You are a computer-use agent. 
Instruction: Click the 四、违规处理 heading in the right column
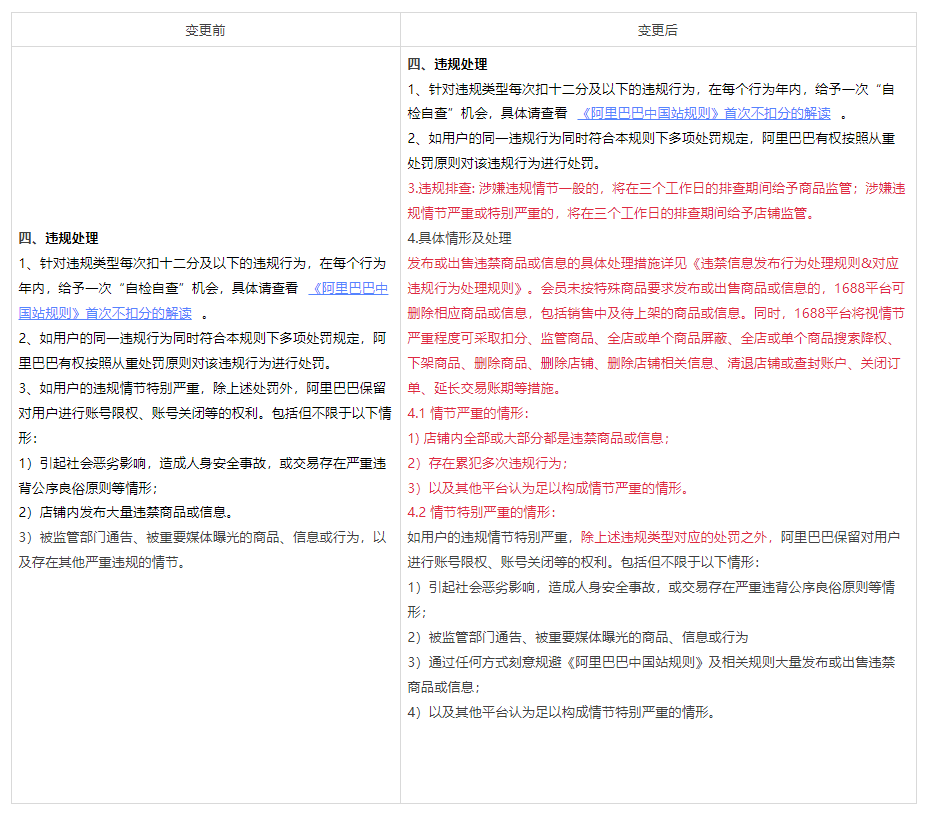tap(447, 64)
